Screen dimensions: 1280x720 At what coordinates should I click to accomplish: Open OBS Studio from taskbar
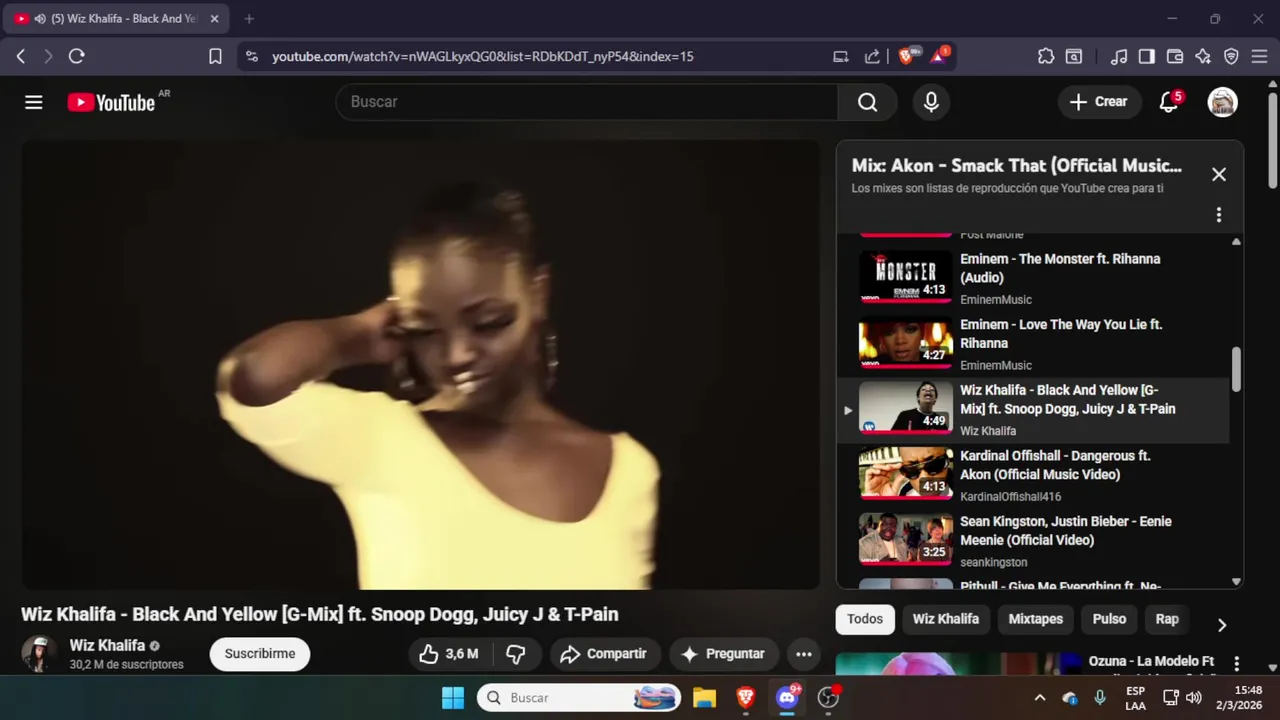[828, 698]
